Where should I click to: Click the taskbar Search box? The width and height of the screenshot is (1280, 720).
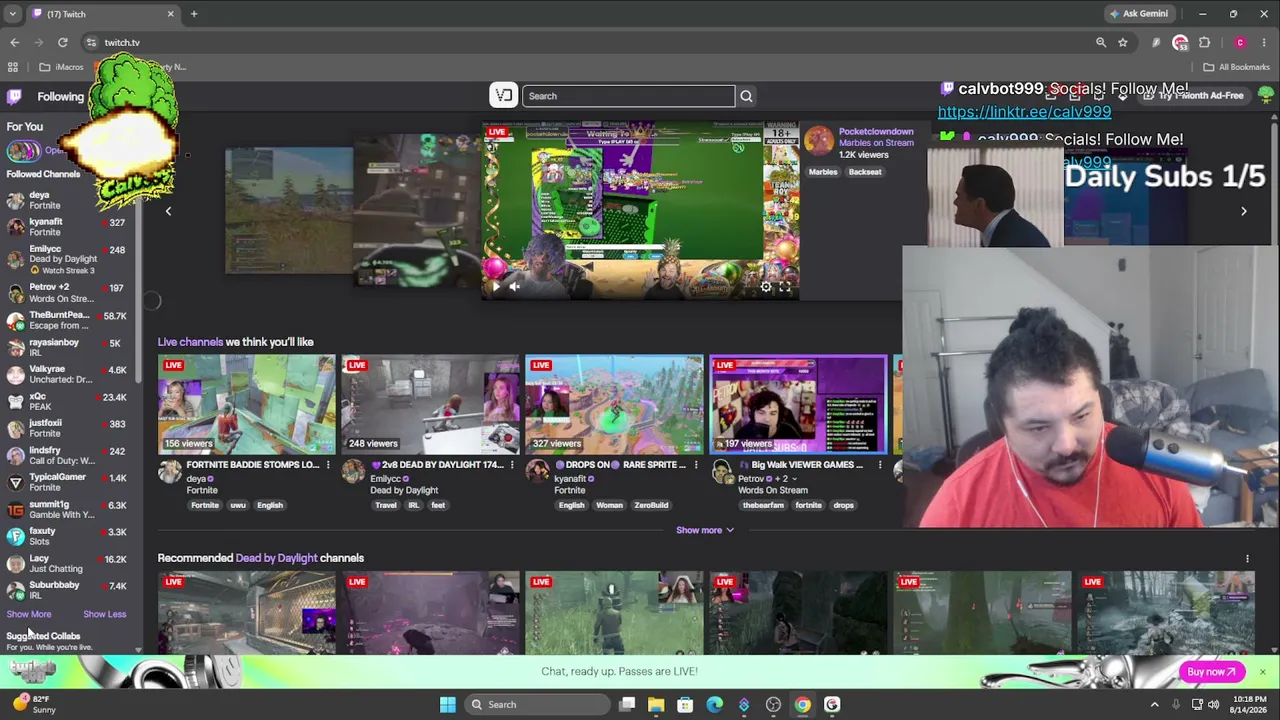(x=537, y=704)
